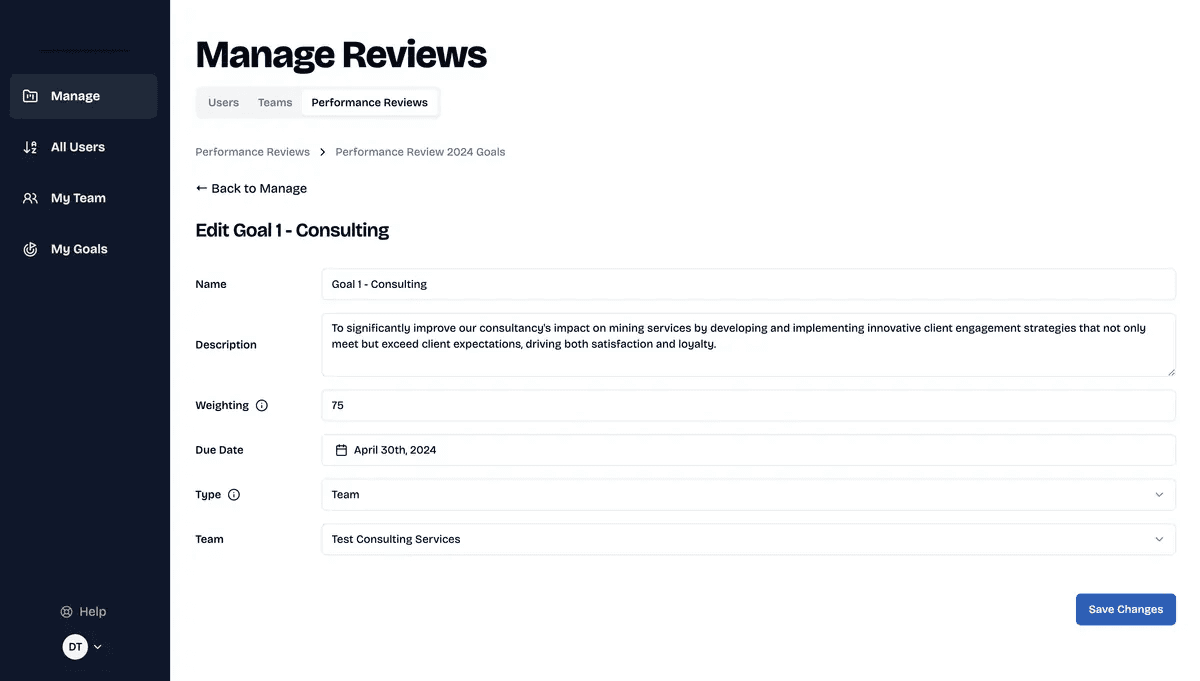Click the calendar icon in Due Date
1200x681 pixels.
pos(341,450)
